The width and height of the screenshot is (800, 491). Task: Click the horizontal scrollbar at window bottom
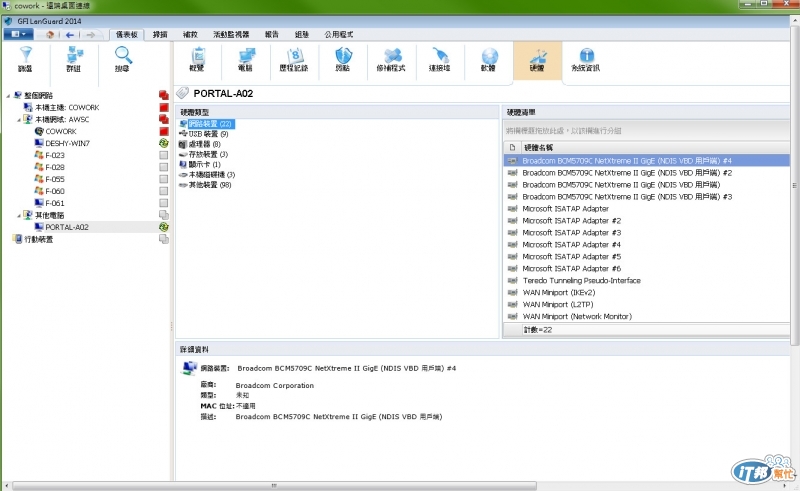pos(274,485)
